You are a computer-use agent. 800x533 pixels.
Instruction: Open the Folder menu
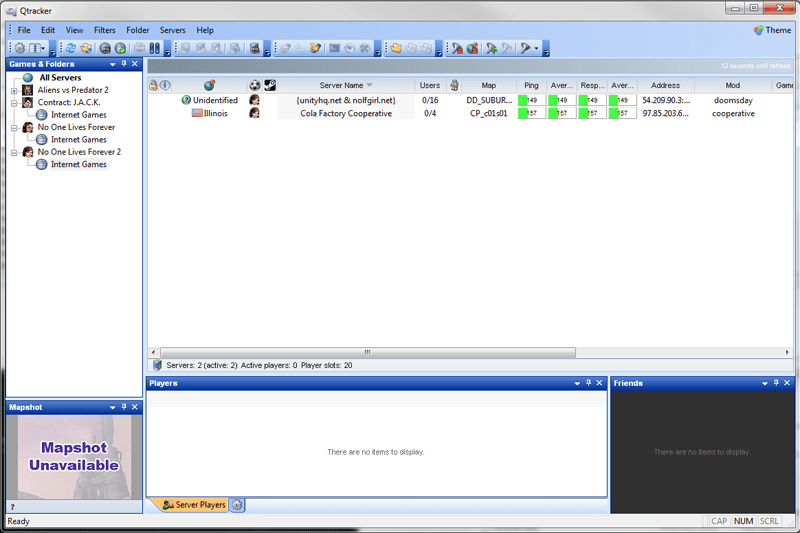pos(138,30)
